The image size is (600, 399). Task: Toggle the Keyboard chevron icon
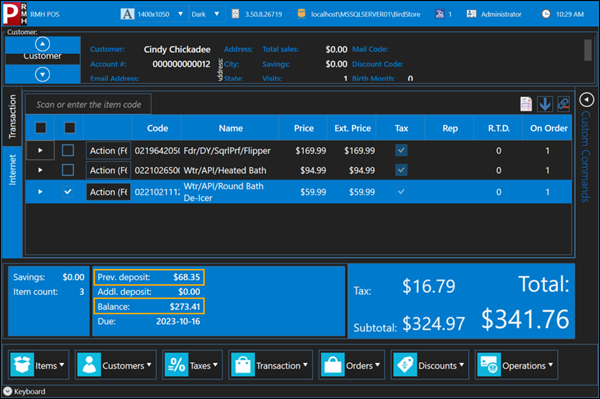(x=8, y=391)
